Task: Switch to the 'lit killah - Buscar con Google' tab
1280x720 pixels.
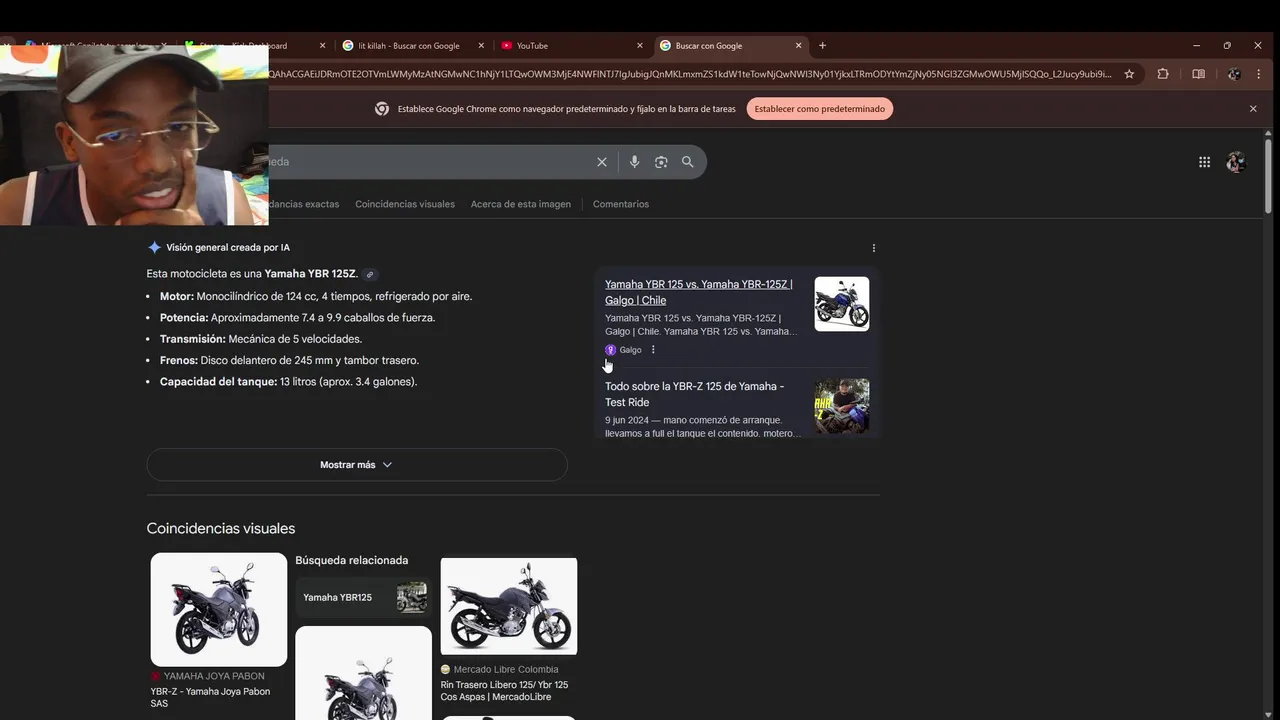Action: (x=408, y=45)
